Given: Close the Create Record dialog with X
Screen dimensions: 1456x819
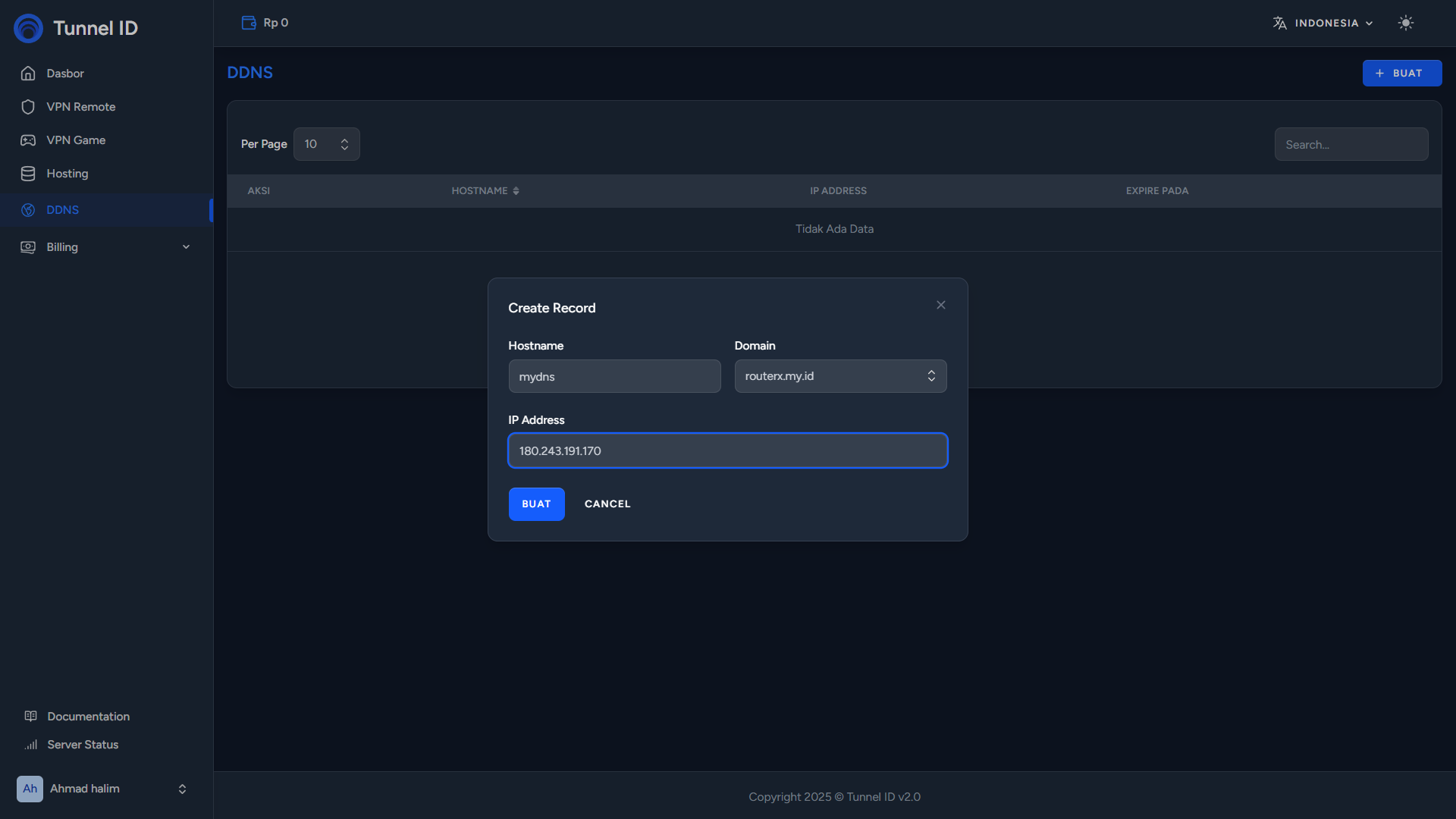Looking at the screenshot, I should pyautogui.click(x=940, y=305).
